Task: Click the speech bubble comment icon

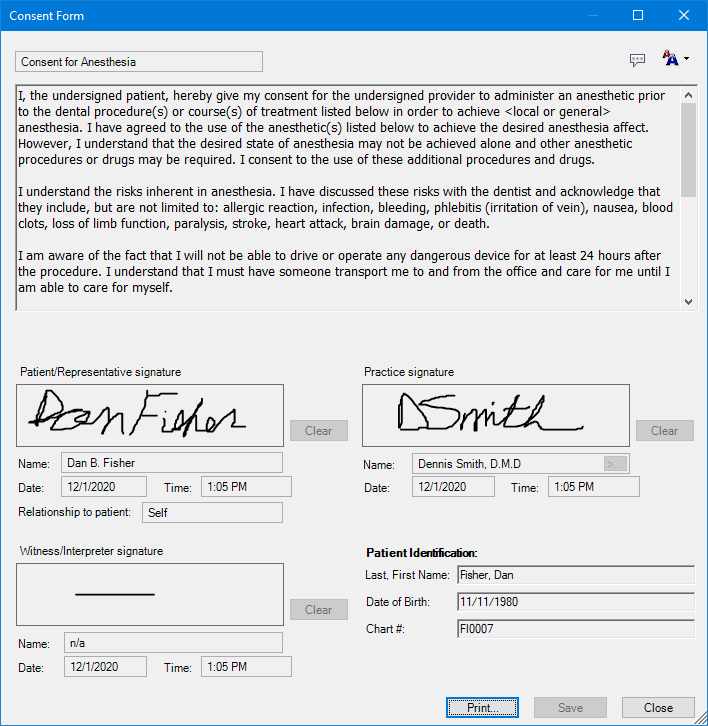Action: (637, 60)
